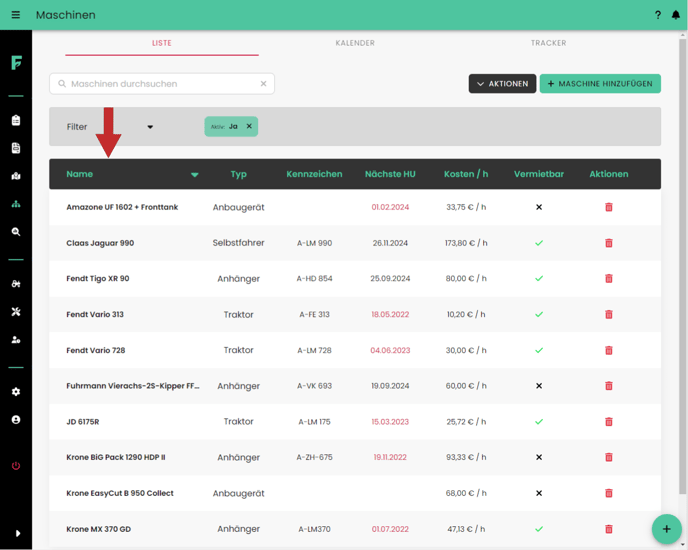Sort by Typ column header
The height and width of the screenshot is (550, 688).
point(239,174)
